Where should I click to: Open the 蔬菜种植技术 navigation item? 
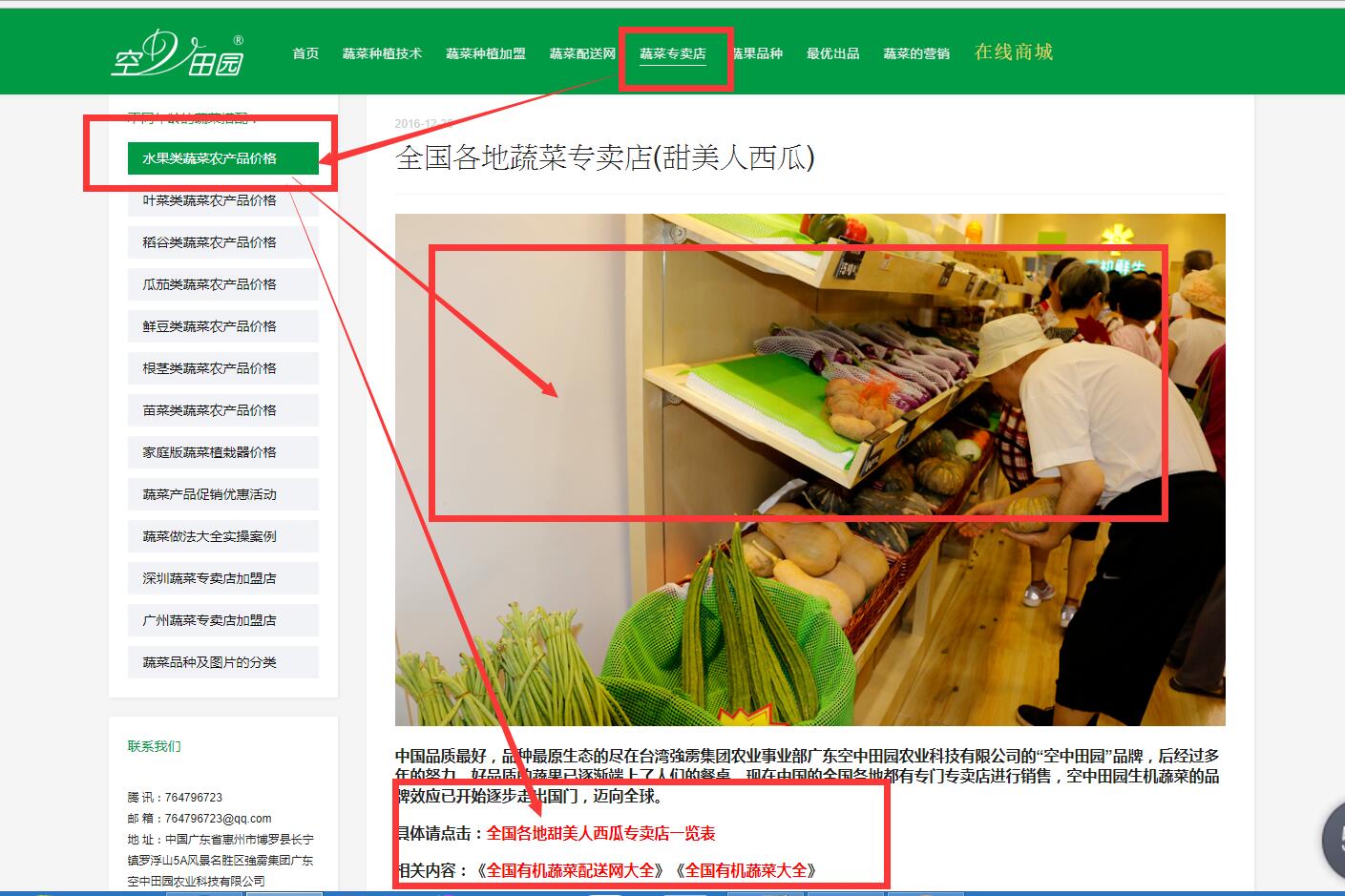(382, 53)
